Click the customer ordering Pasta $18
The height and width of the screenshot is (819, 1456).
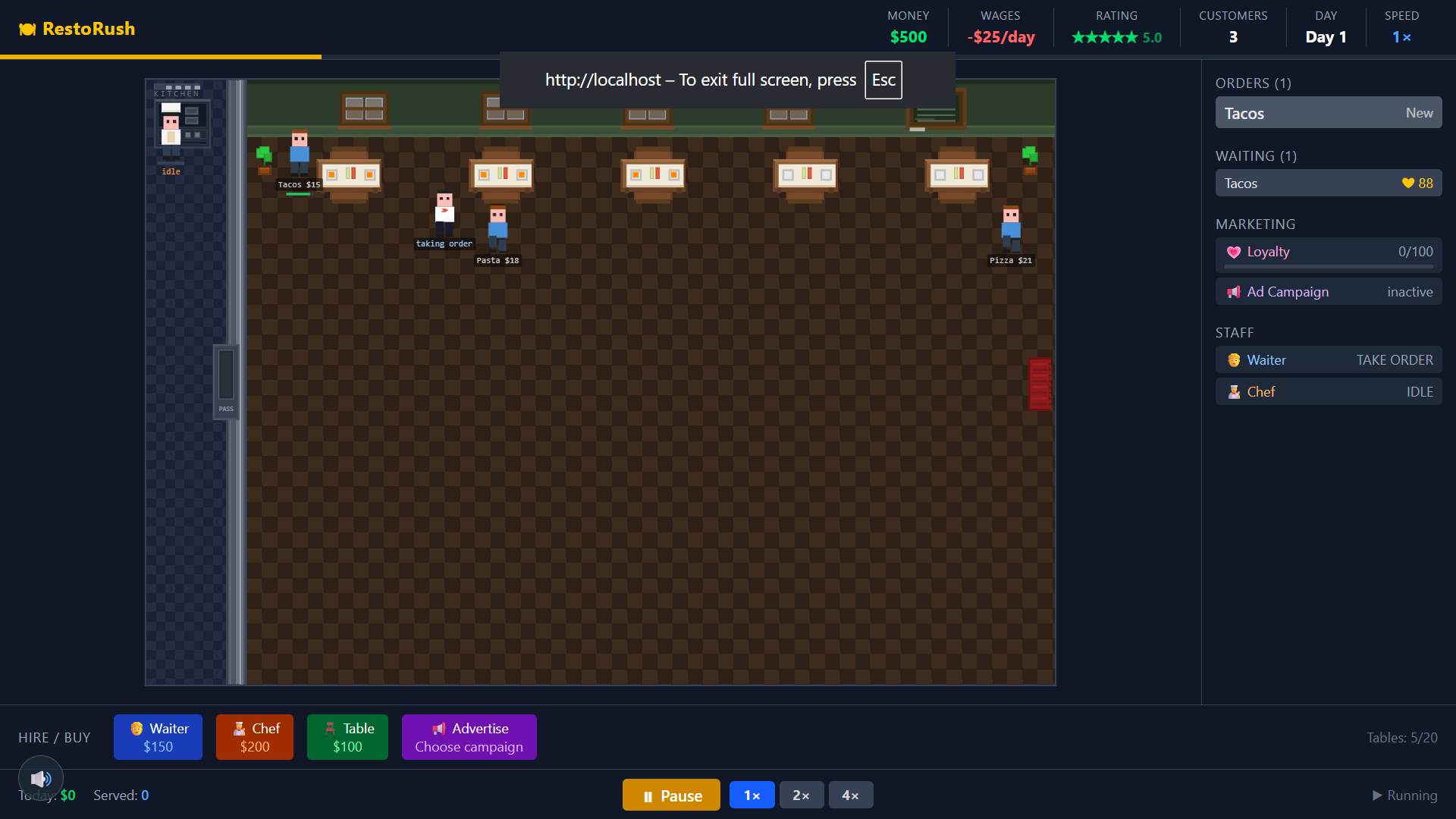click(x=497, y=227)
